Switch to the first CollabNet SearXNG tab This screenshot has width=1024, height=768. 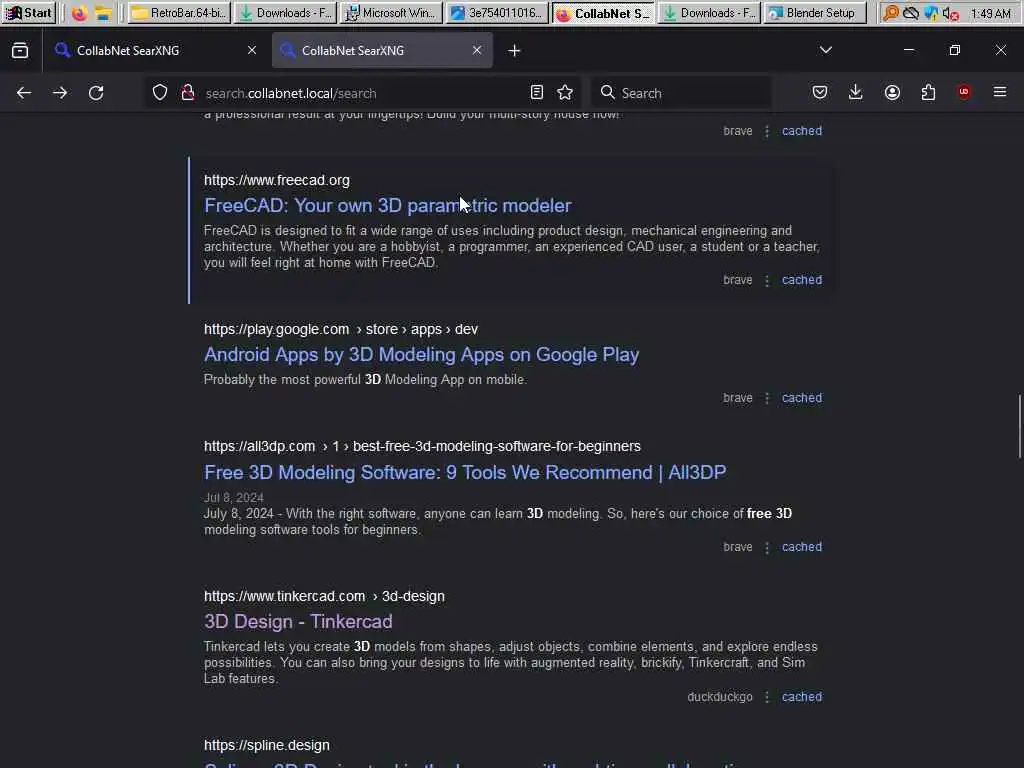[157, 50]
